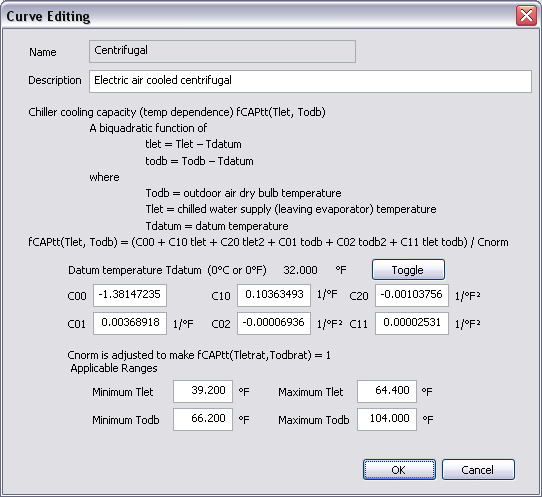Click the datum temperature 32.000 value
542x497 pixels.
(300, 270)
